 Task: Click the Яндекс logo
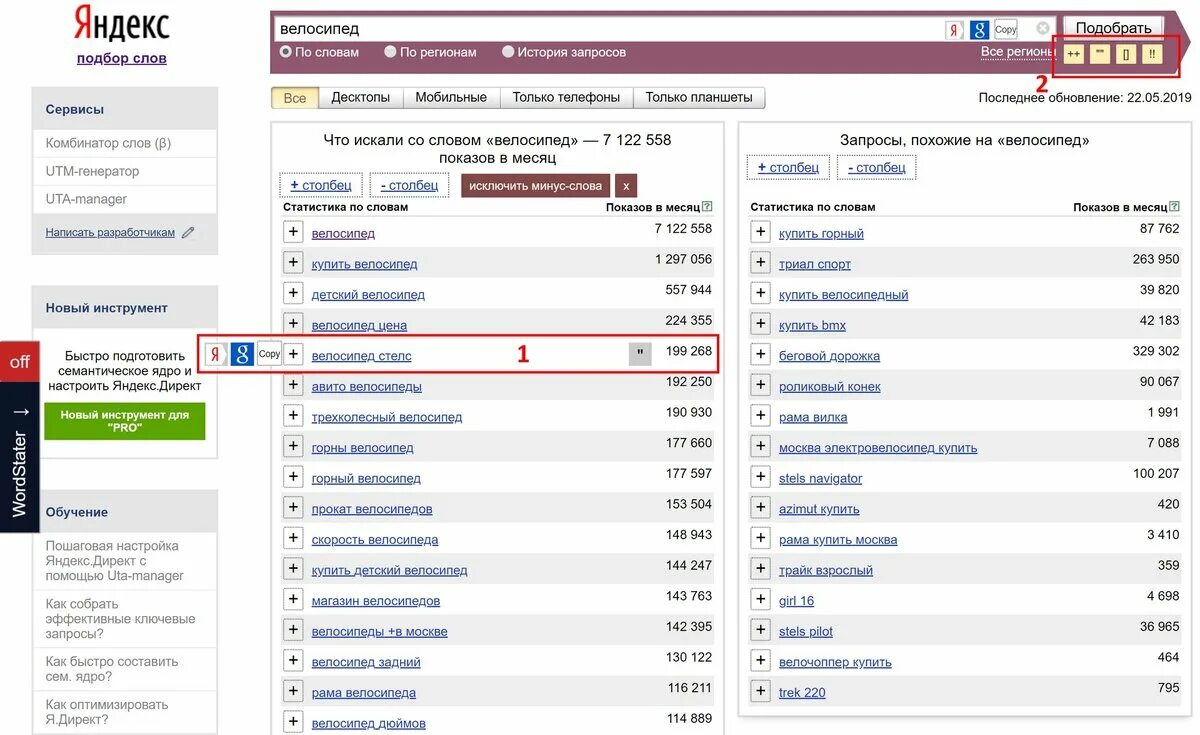pos(122,24)
